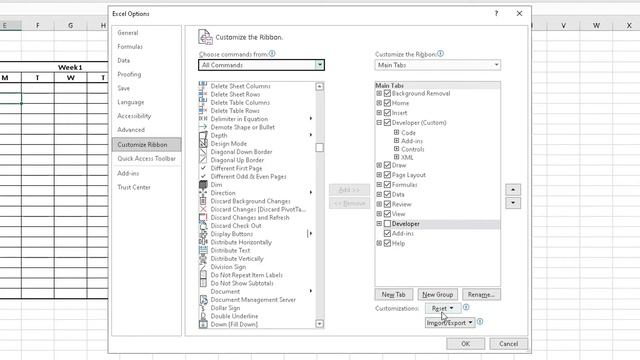Viewport: 640px width, 360px height.
Task: Collapse the Developer (Custom) tree node
Action: (x=379, y=122)
